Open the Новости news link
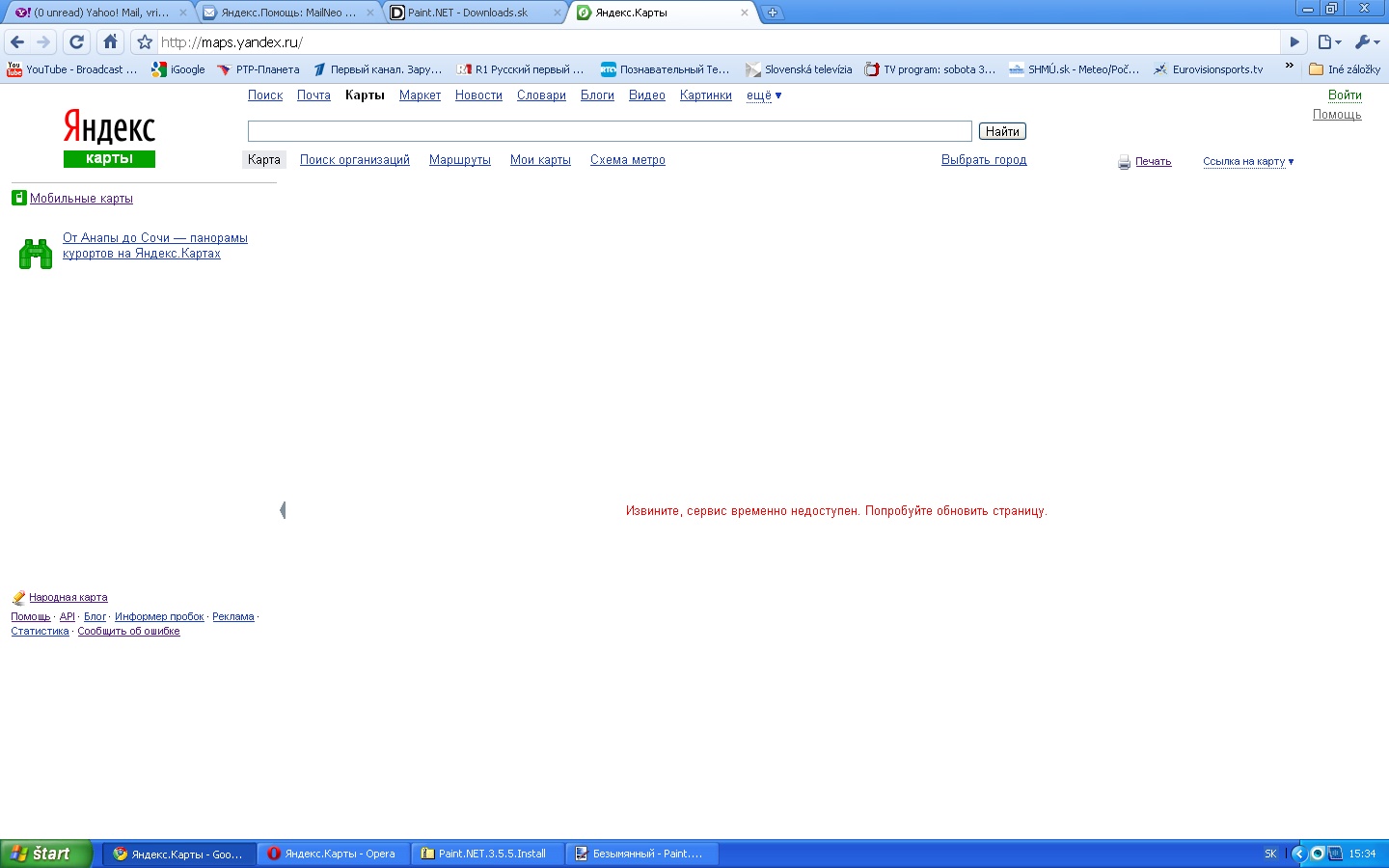The height and width of the screenshot is (868, 1389). (478, 95)
